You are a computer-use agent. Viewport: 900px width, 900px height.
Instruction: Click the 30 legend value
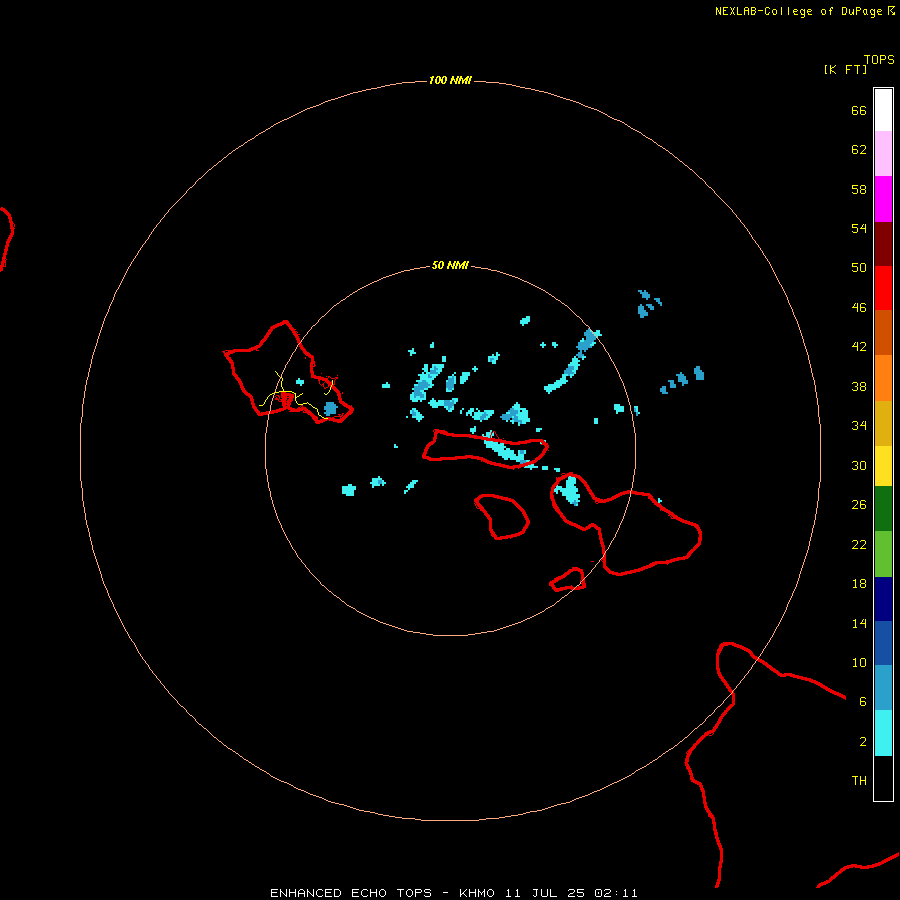click(859, 465)
